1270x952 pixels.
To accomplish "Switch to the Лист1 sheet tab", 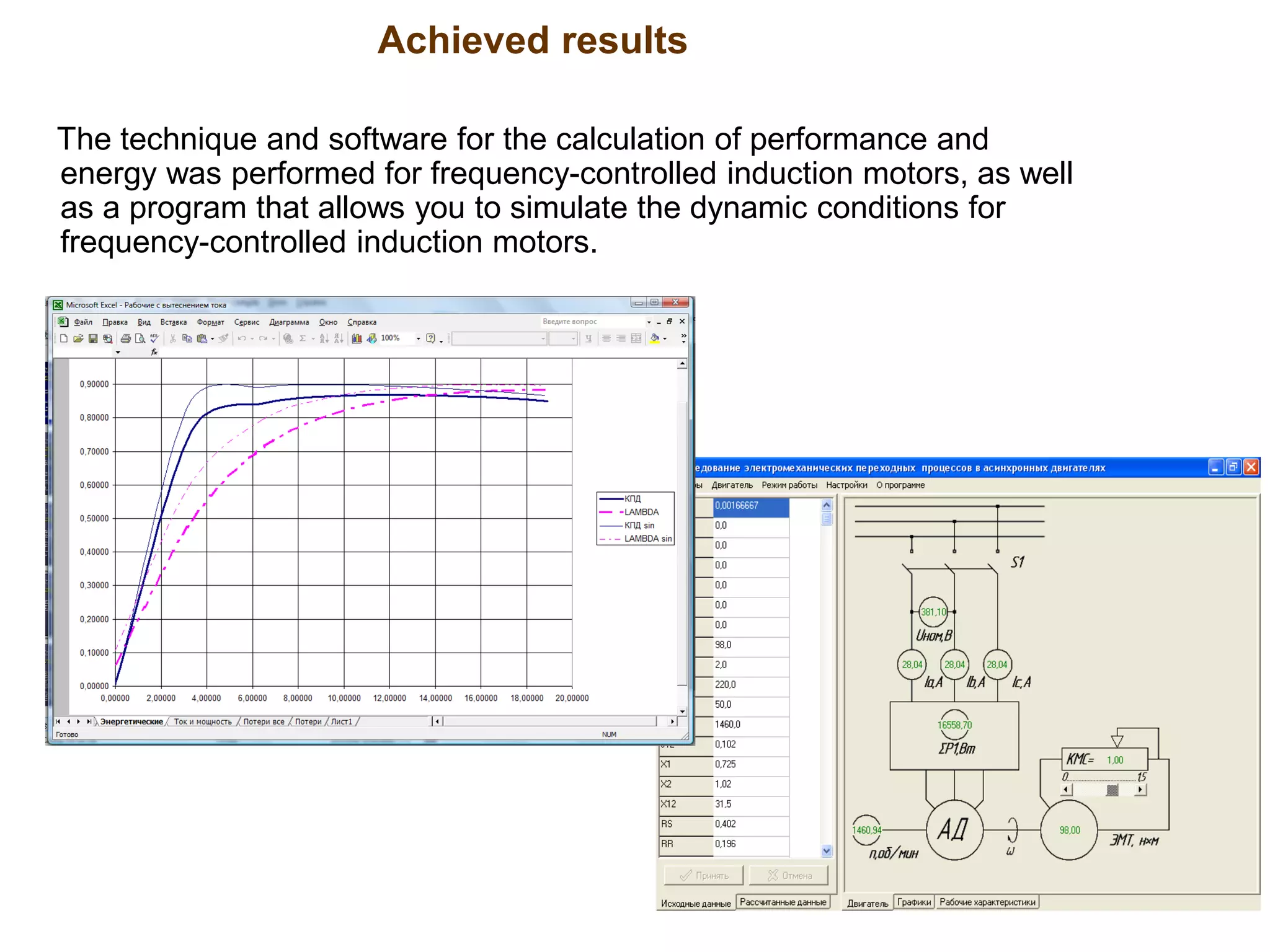I will [342, 721].
